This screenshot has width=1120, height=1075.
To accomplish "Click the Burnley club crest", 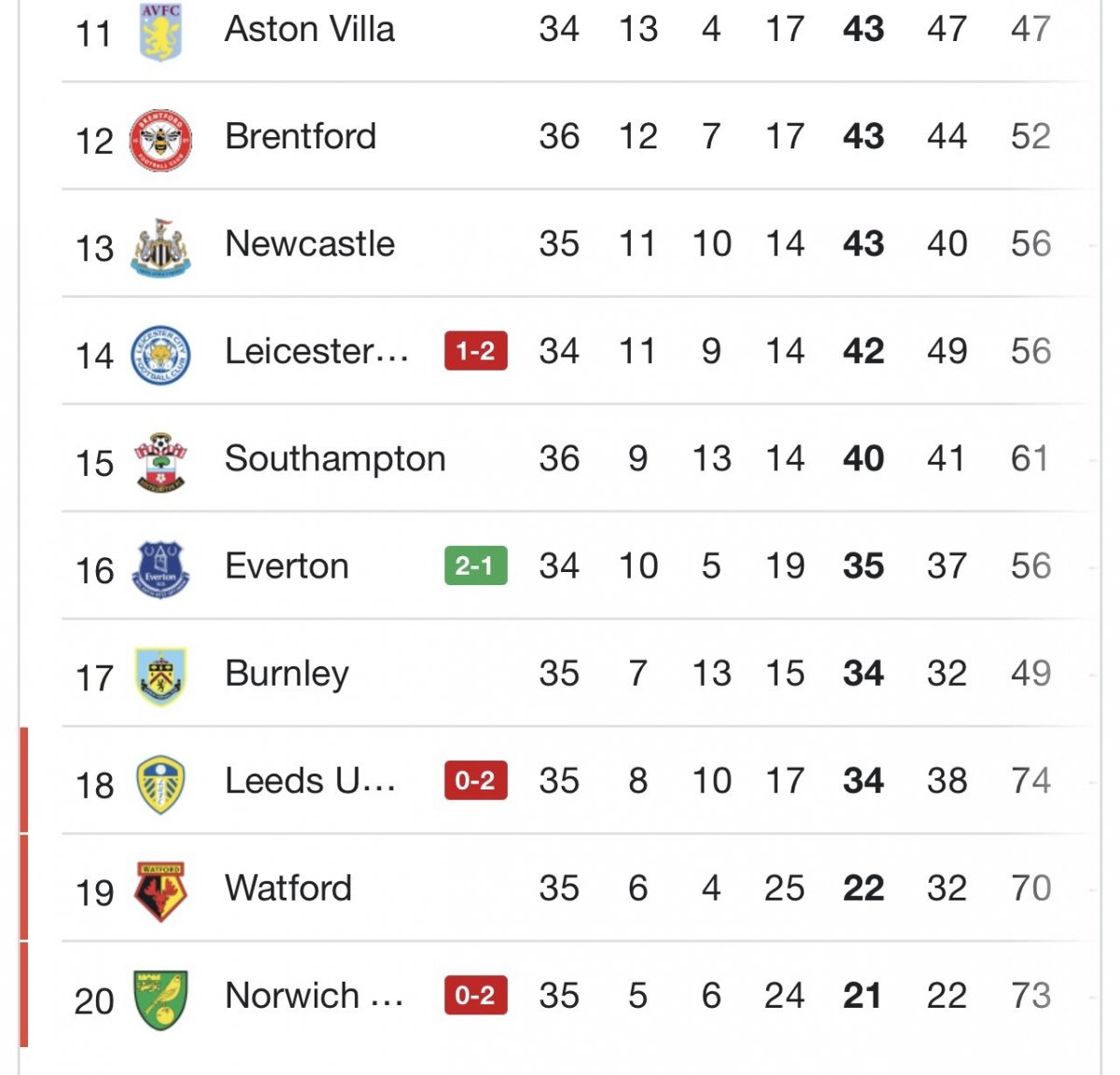I will [x=161, y=677].
